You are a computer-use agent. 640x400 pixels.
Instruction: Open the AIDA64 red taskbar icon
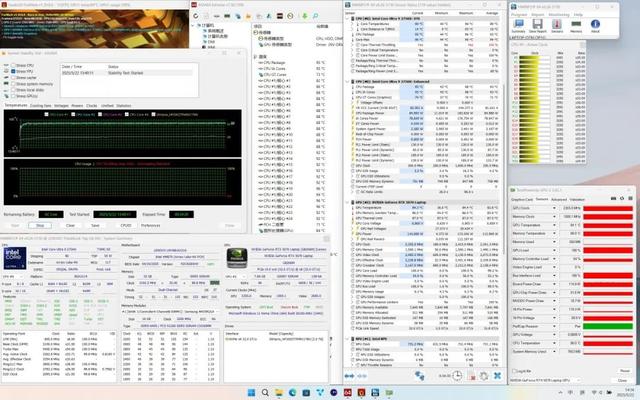coord(347,393)
